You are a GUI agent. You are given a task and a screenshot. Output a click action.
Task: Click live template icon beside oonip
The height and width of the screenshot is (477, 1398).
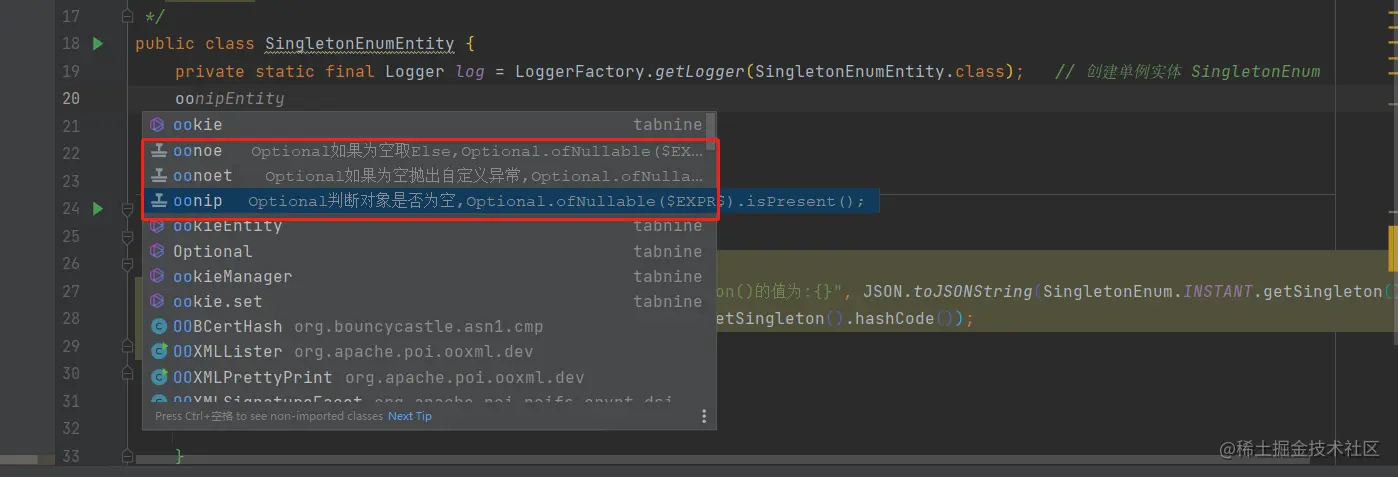[157, 201]
